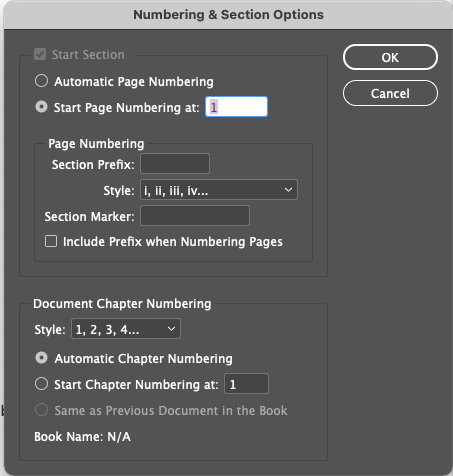
Task: Click the chevron on the 1, 2, 3, 4 dropdown
Action: pyautogui.click(x=171, y=329)
